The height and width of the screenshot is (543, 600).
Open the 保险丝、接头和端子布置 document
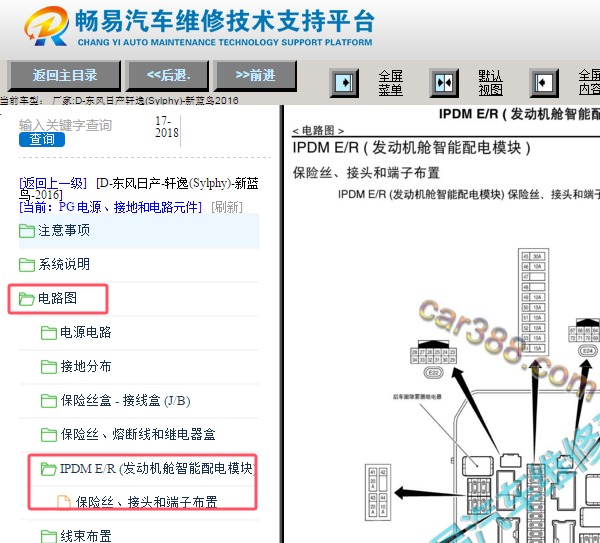[x=147, y=502]
